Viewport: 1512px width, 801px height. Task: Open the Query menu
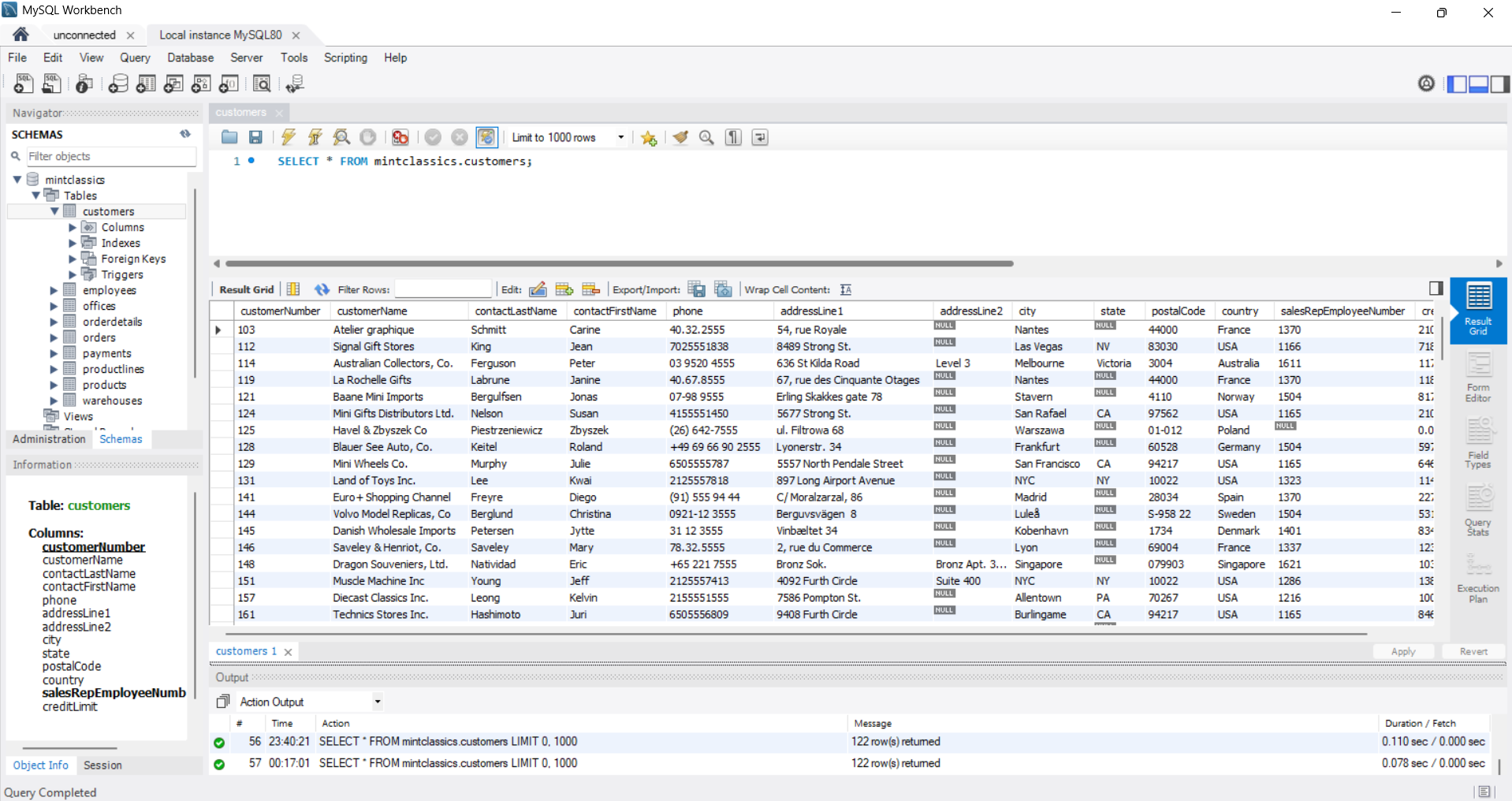tap(135, 58)
